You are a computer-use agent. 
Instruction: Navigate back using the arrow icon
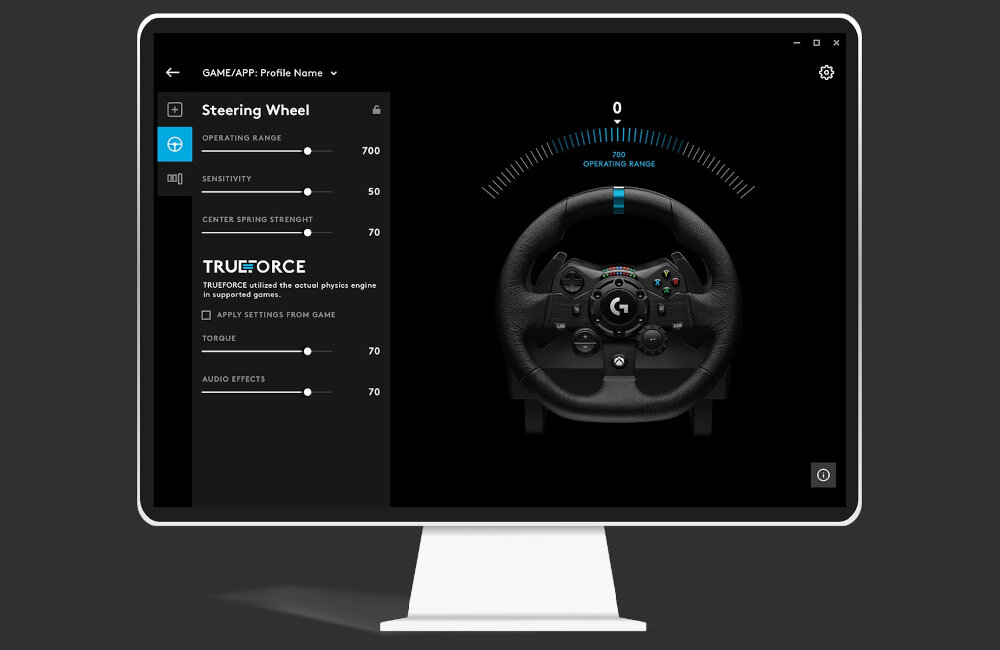tap(172, 72)
